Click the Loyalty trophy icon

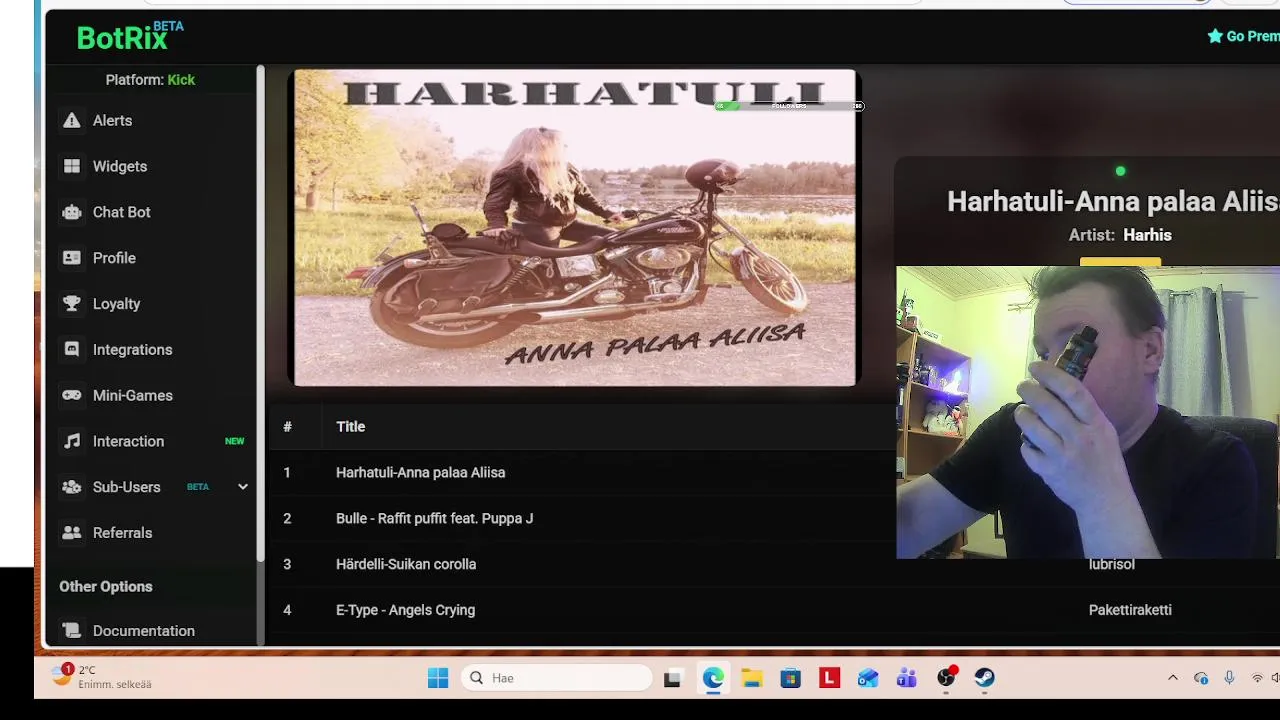point(71,304)
